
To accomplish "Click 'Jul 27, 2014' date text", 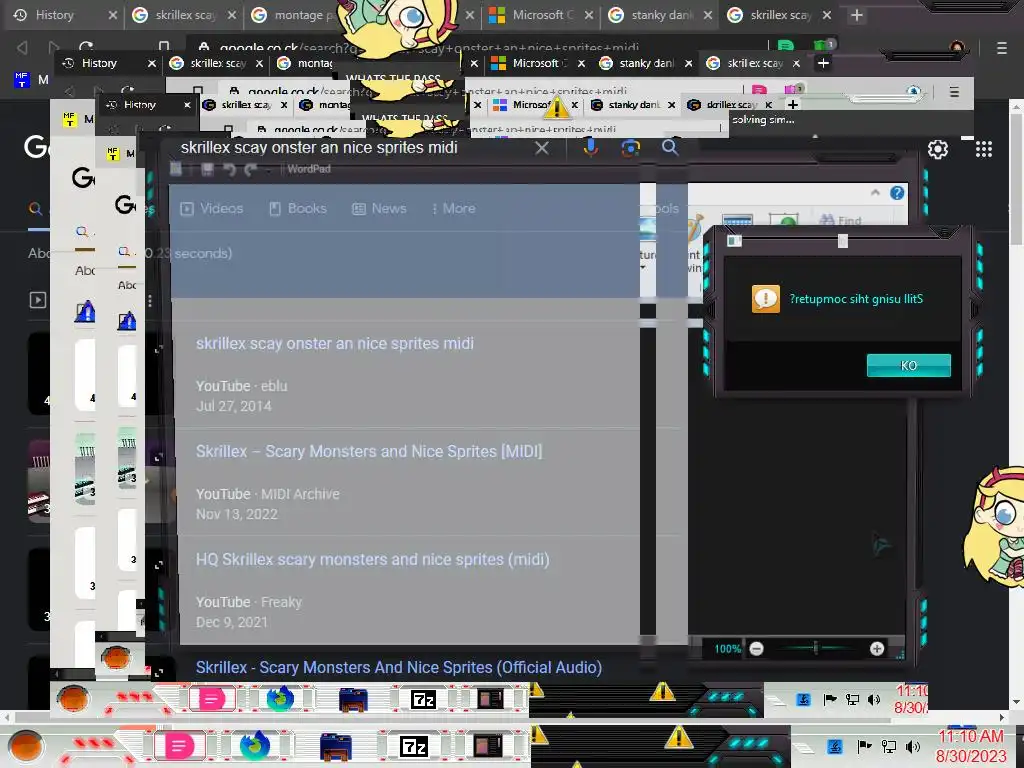I will (234, 406).
